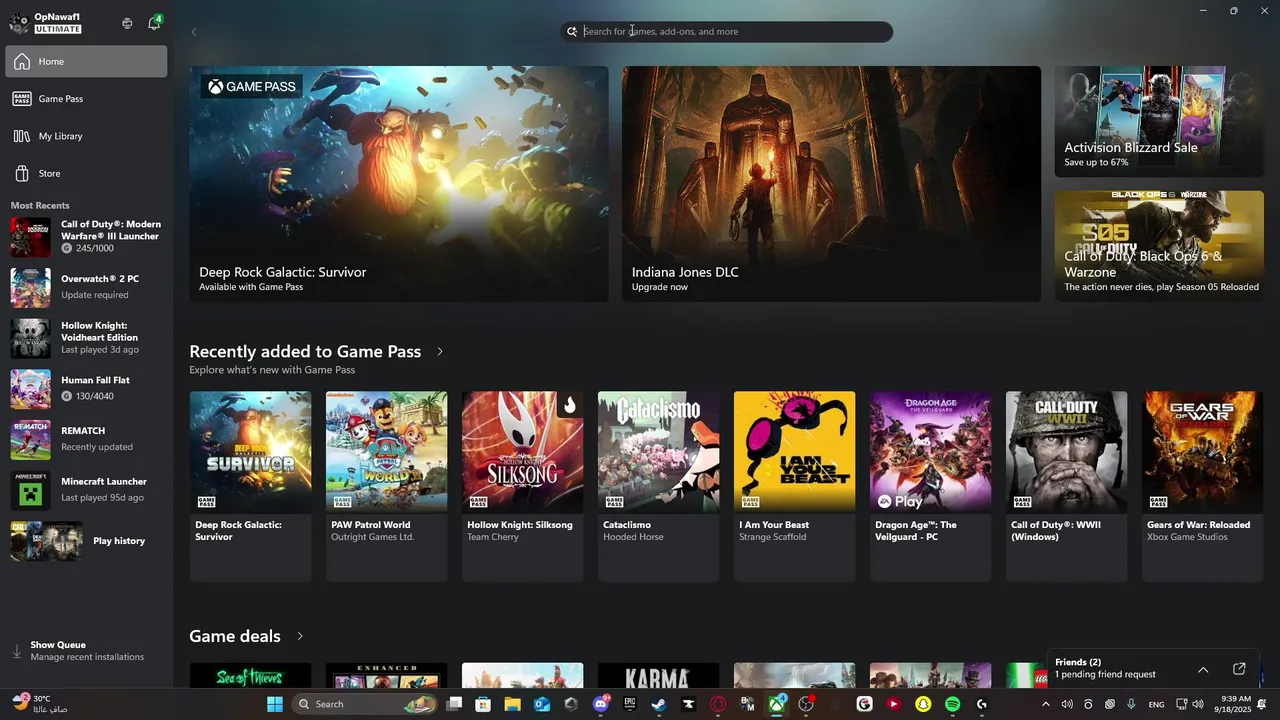This screenshot has width=1280, height=720.
Task: Open the microphone tray icon
Action: click(x=1132, y=704)
